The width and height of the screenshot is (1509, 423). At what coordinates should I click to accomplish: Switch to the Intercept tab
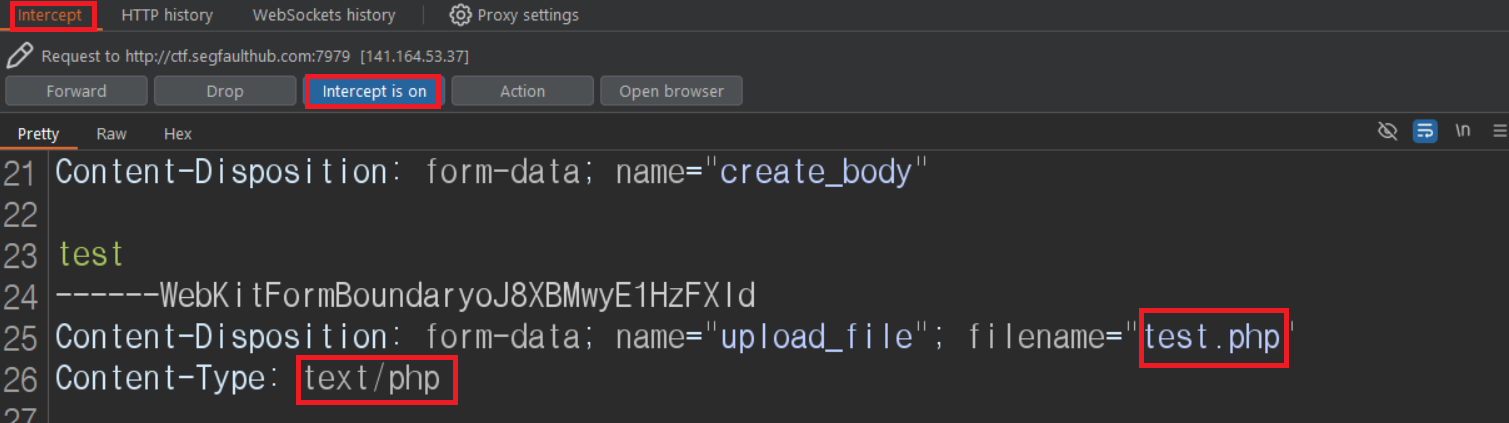(50, 15)
